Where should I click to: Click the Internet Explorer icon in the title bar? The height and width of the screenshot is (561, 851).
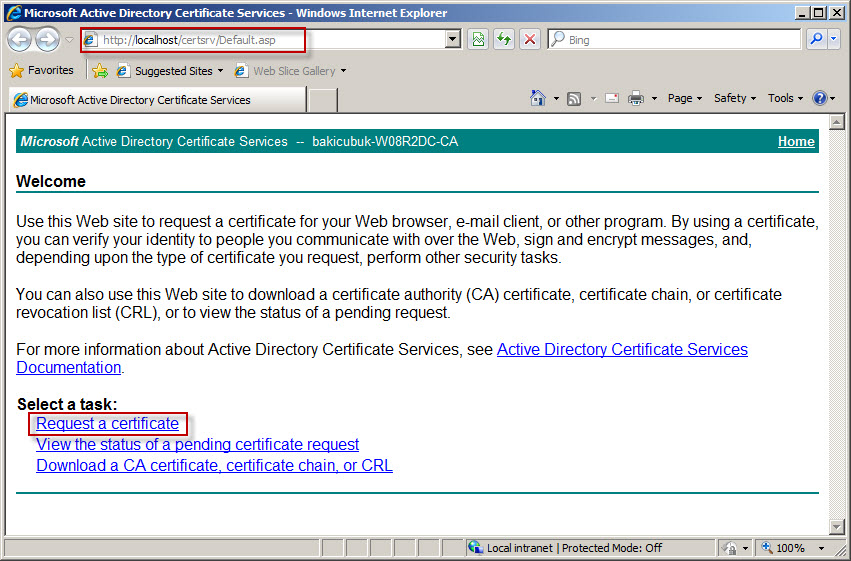pyautogui.click(x=14, y=12)
